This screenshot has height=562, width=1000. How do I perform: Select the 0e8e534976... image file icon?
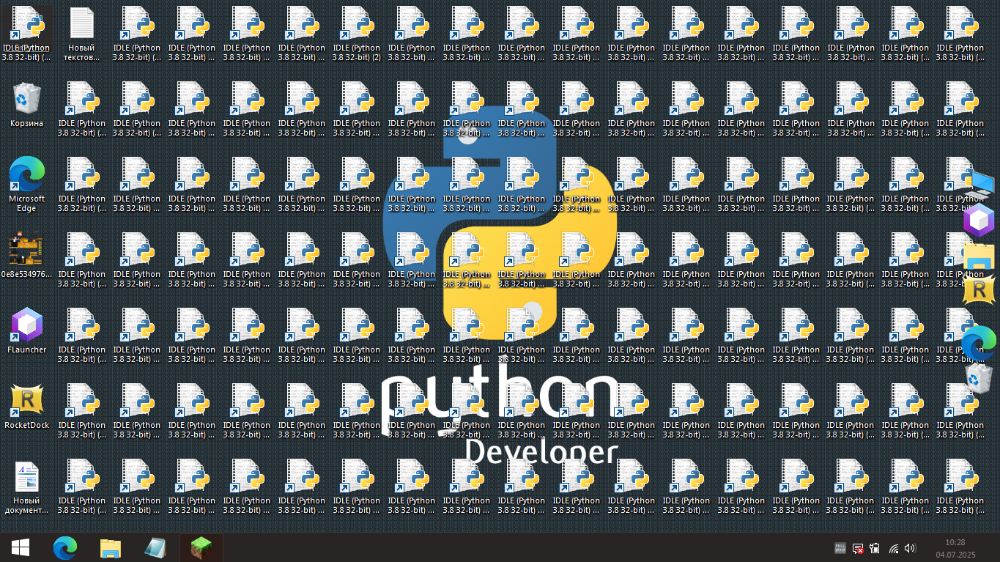coord(26,256)
